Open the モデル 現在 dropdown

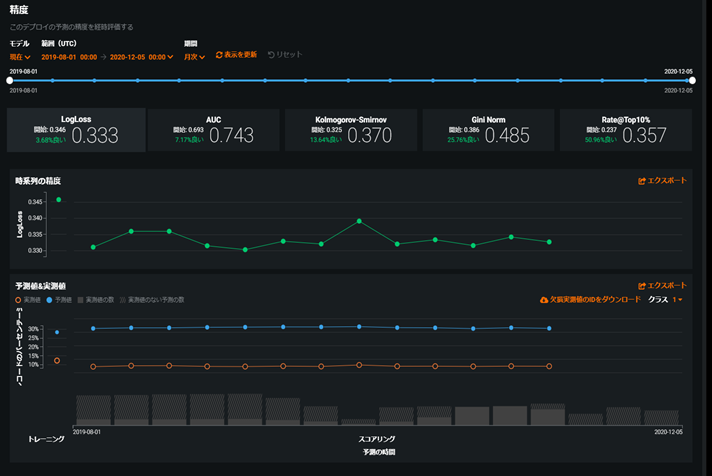point(20,57)
